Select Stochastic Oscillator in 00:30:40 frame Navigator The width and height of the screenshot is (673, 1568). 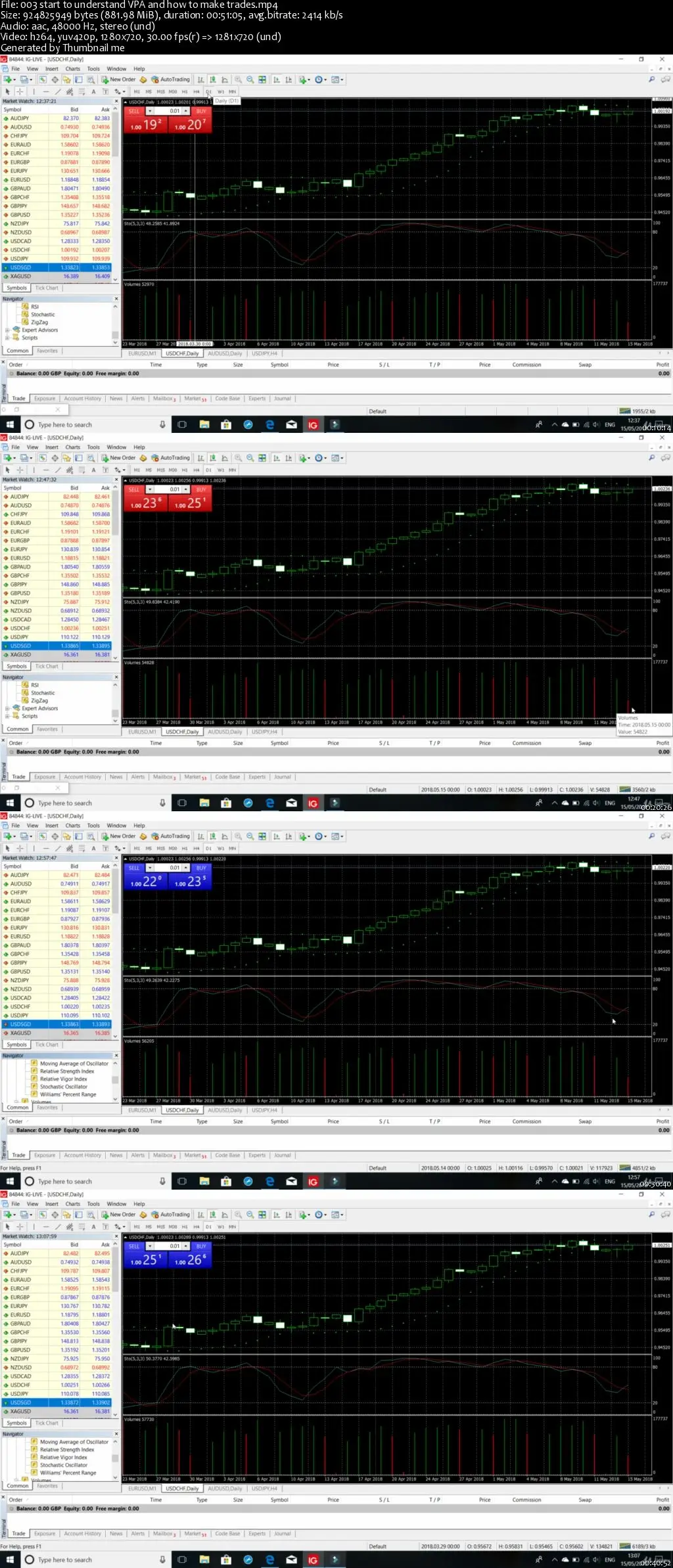click(x=63, y=1087)
